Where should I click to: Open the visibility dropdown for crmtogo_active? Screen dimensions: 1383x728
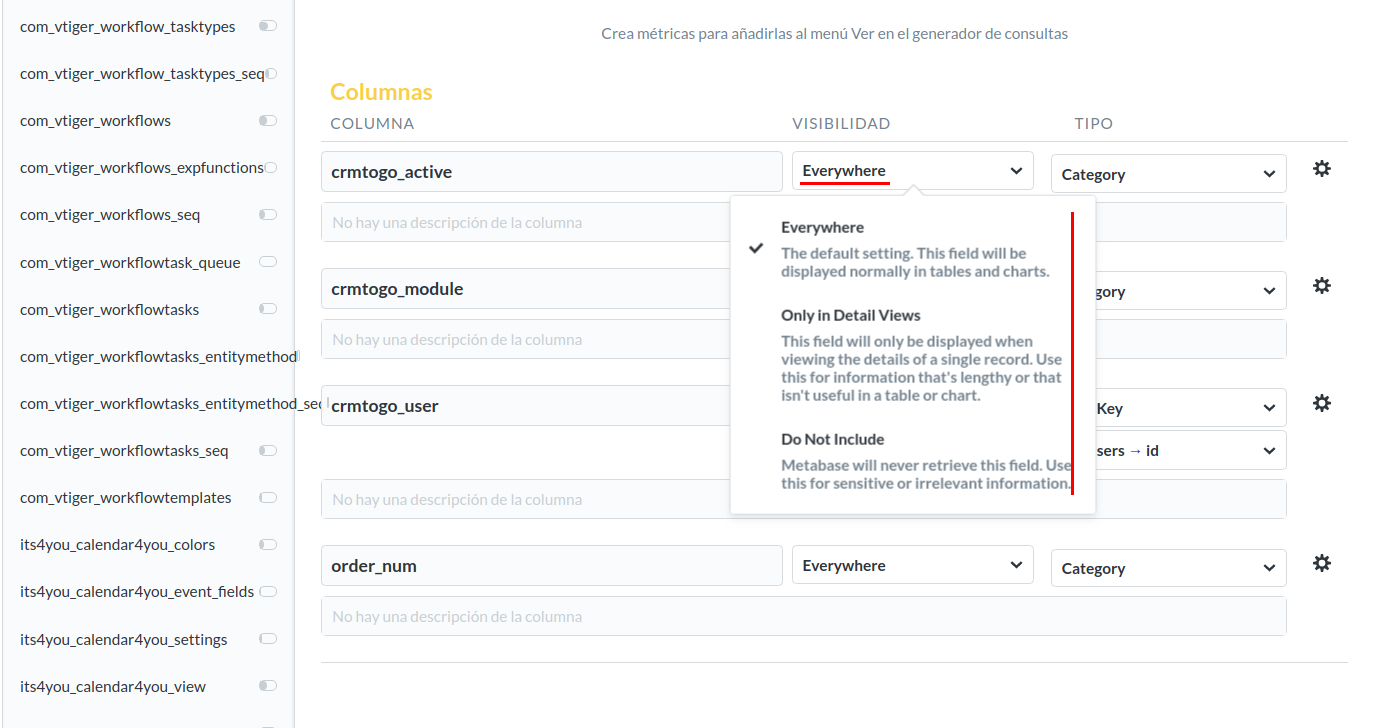click(911, 170)
